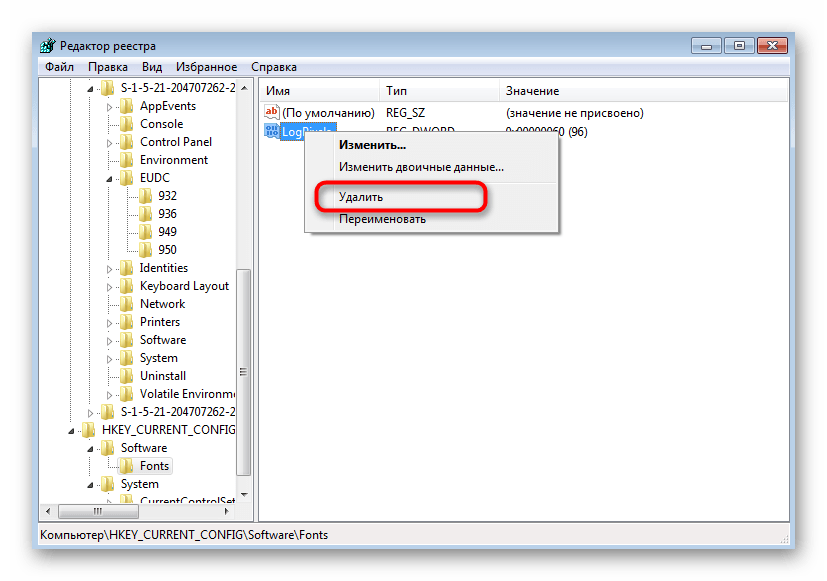Expand the AppEvents tree node
This screenshot has height=581, width=827.
click(x=109, y=107)
